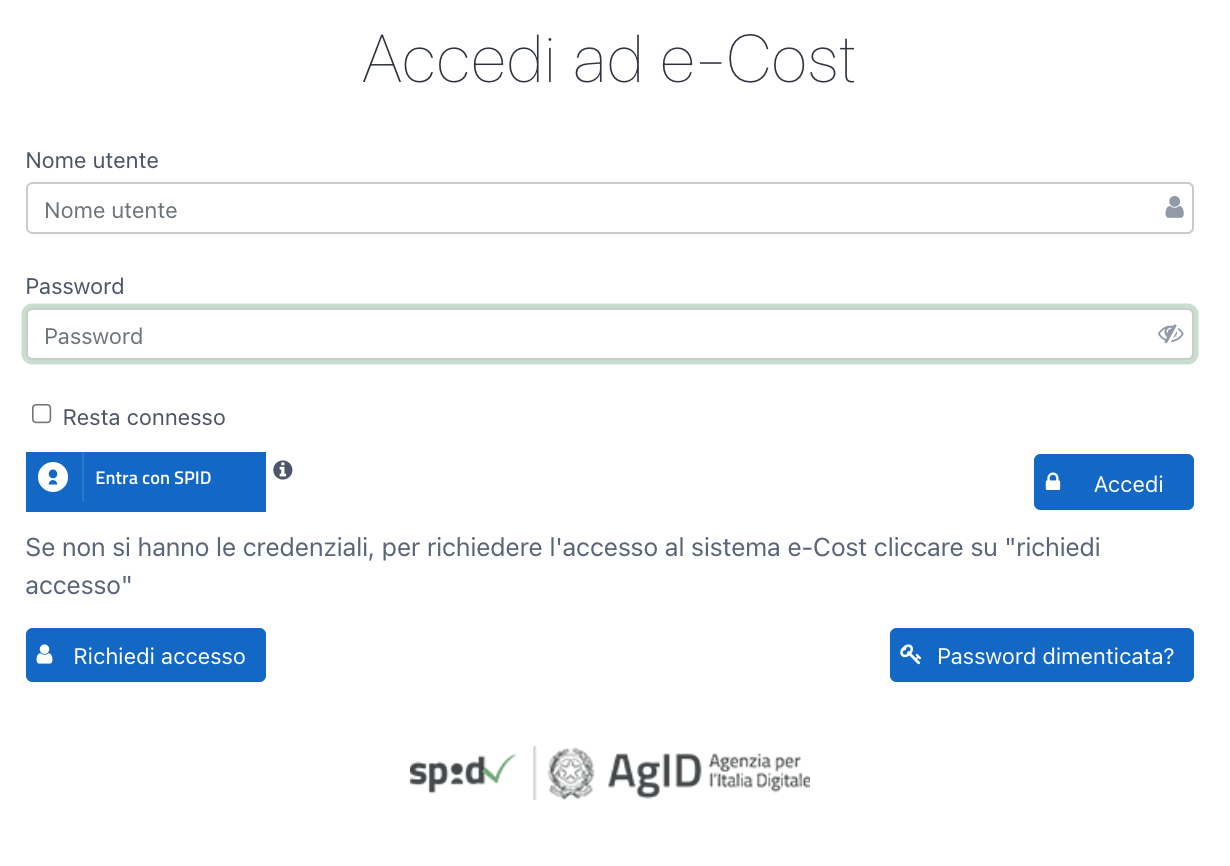
Task: Click the key icon on Password dimenticata
Action: pos(910,655)
